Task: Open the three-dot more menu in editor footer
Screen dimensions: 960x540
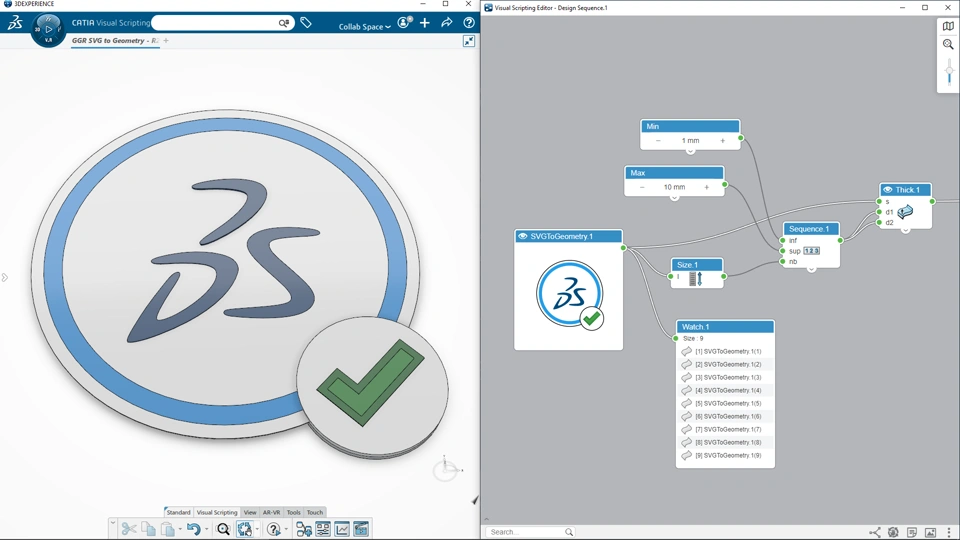Action: [949, 532]
